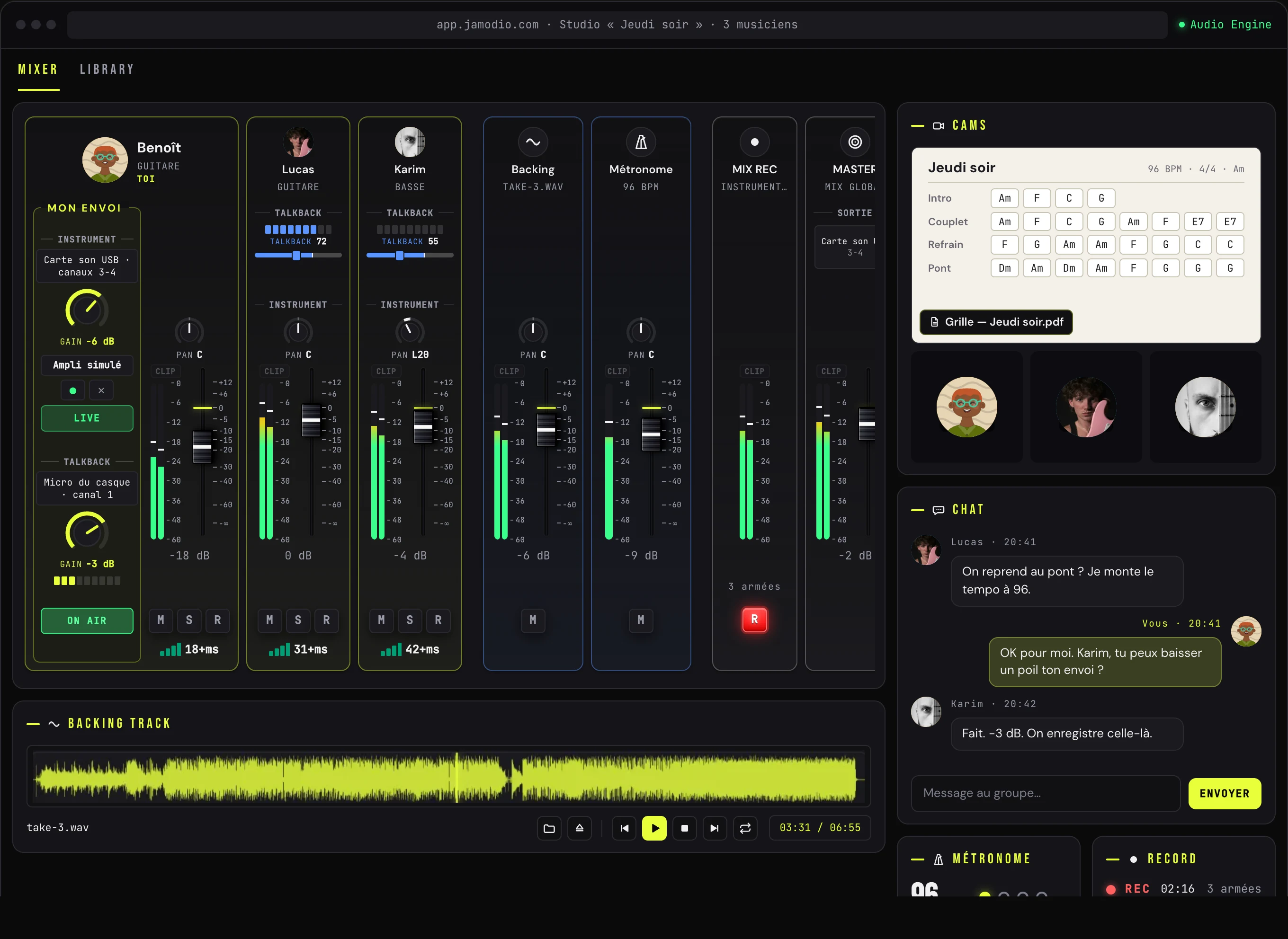1288x939 pixels.
Task: Skip to the start of the backing track
Action: click(x=624, y=828)
